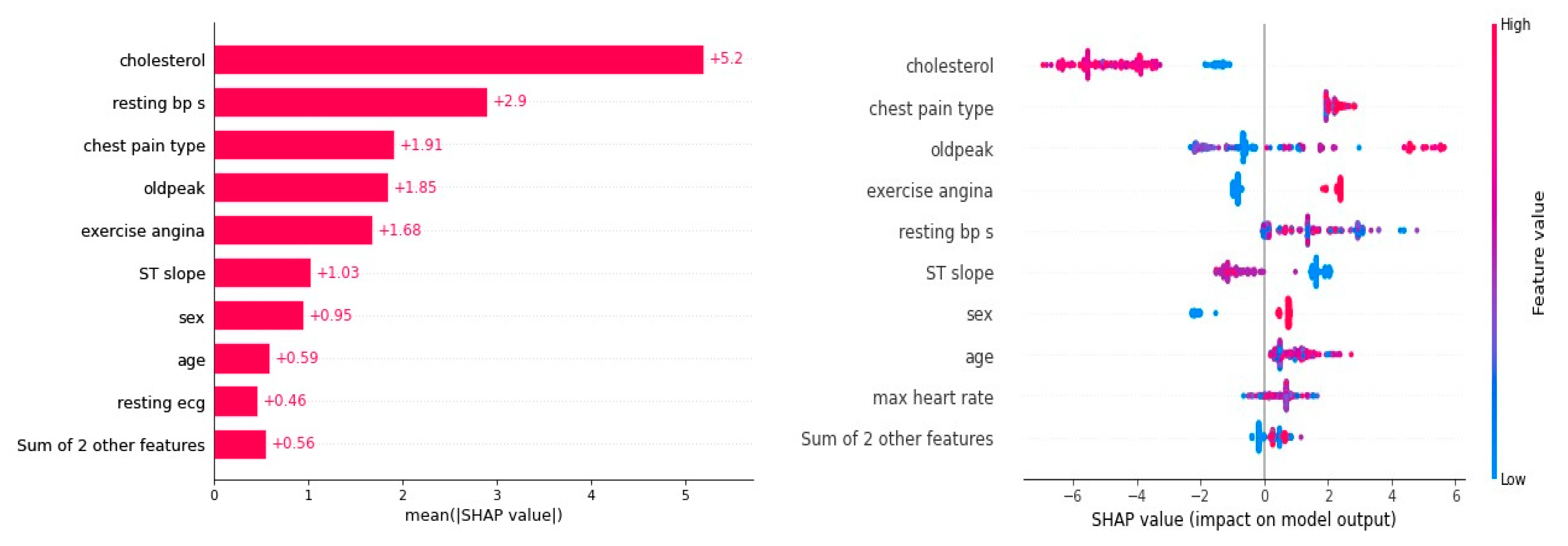Click the 'Low' label on the color bar

click(x=1513, y=480)
